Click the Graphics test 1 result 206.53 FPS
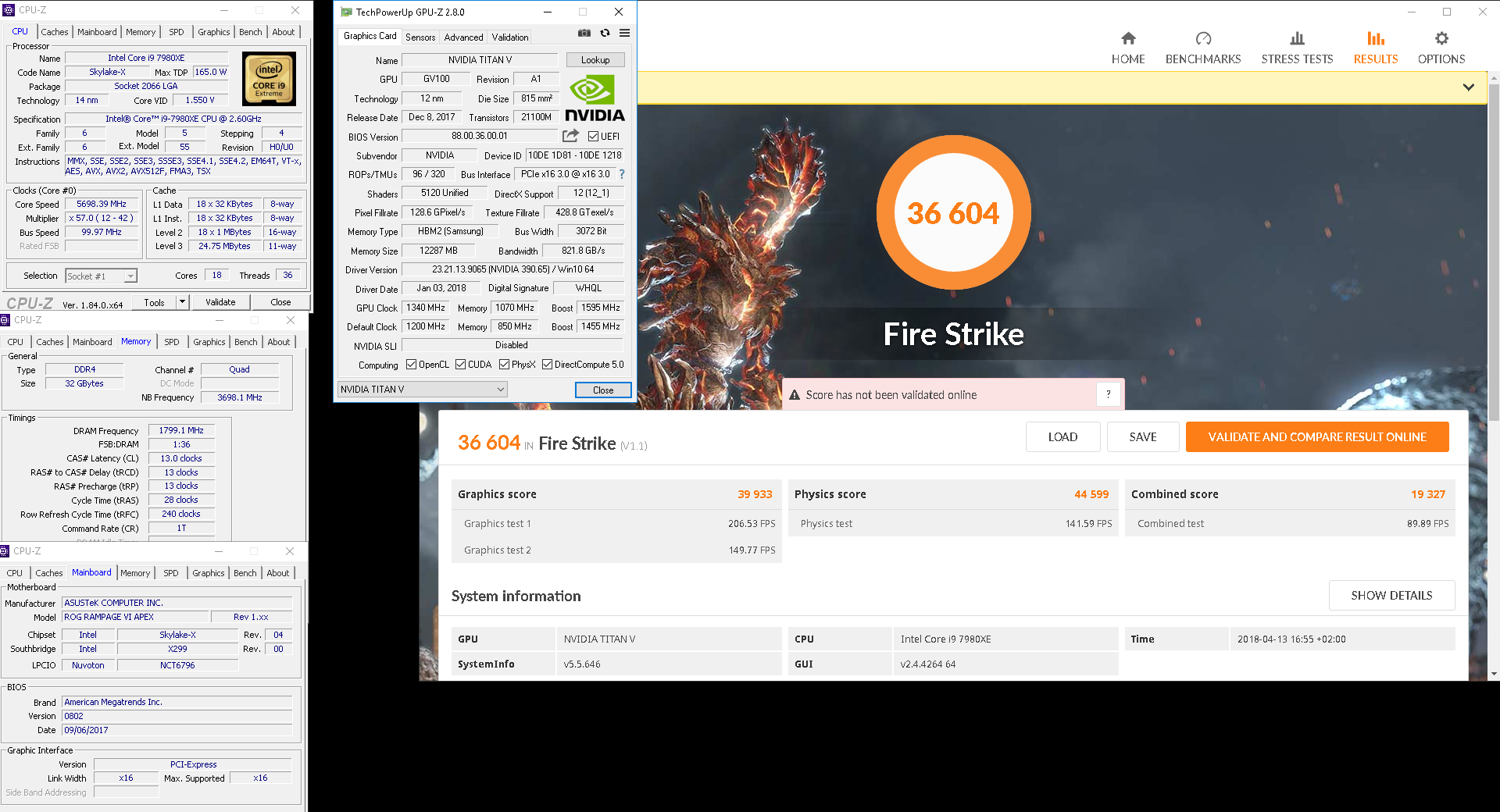This screenshot has height=812, width=1500. [x=752, y=524]
